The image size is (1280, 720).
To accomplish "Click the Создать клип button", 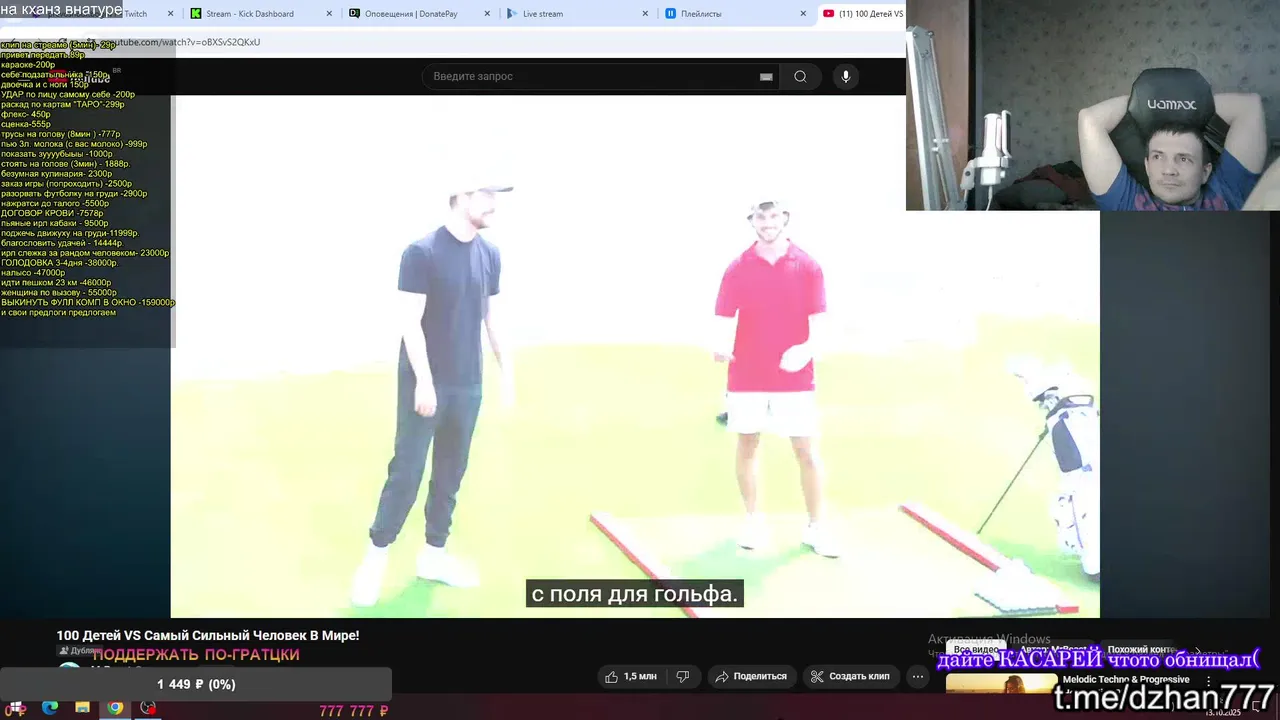I will coord(850,676).
